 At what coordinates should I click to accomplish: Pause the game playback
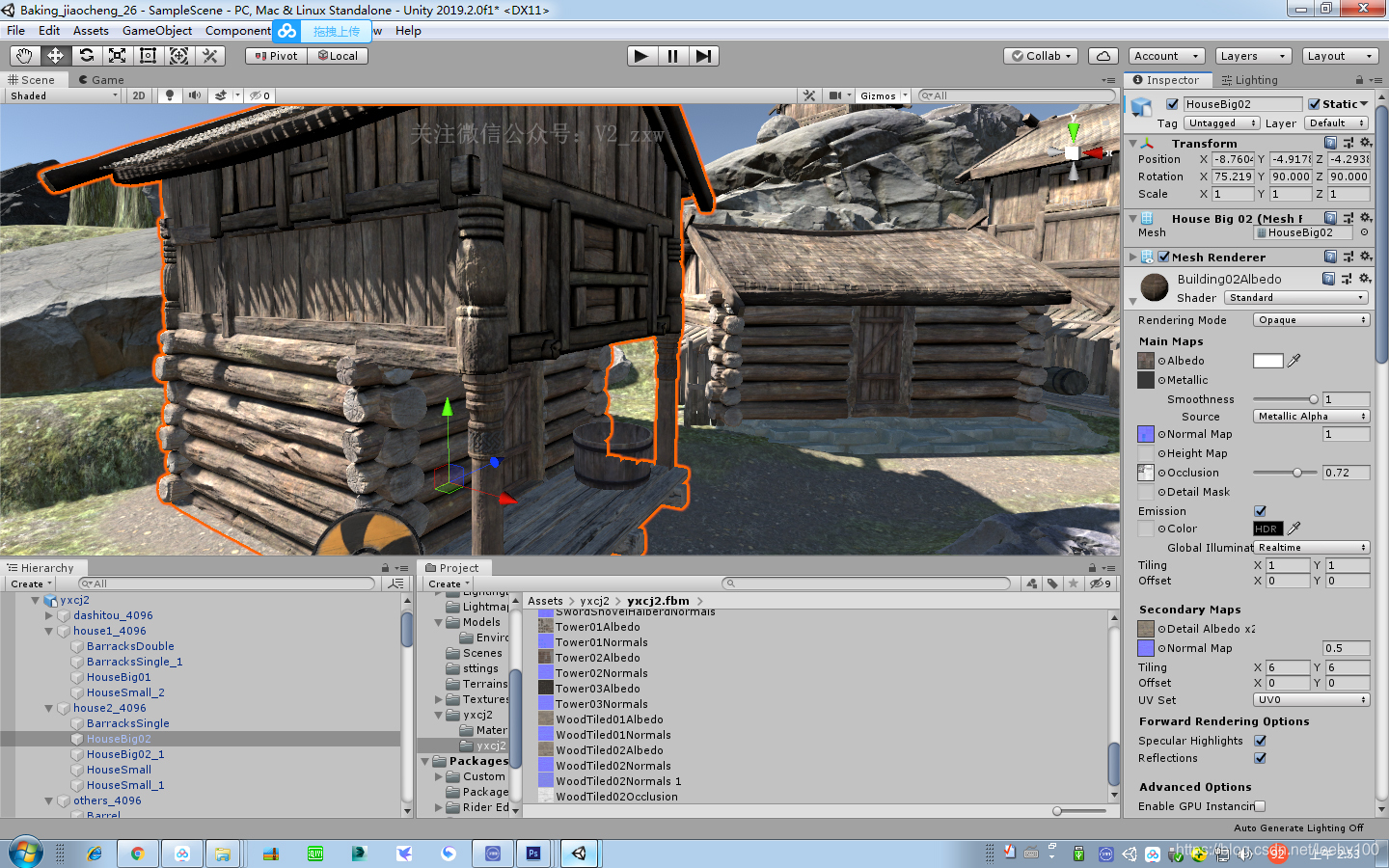(x=672, y=56)
